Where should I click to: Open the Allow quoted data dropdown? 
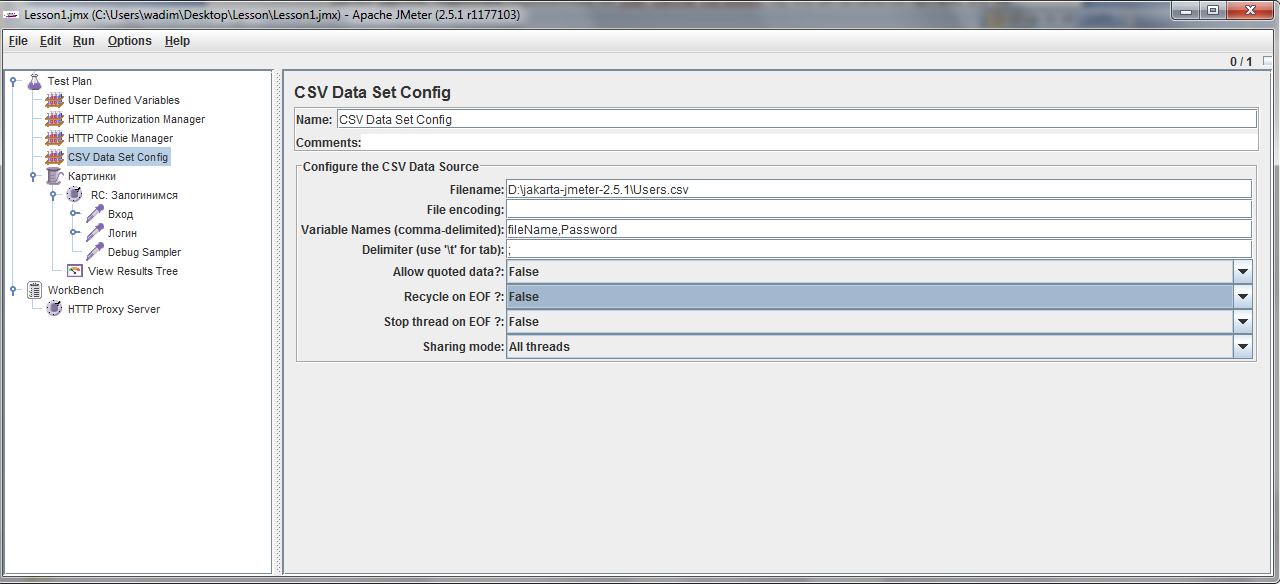tap(1243, 271)
